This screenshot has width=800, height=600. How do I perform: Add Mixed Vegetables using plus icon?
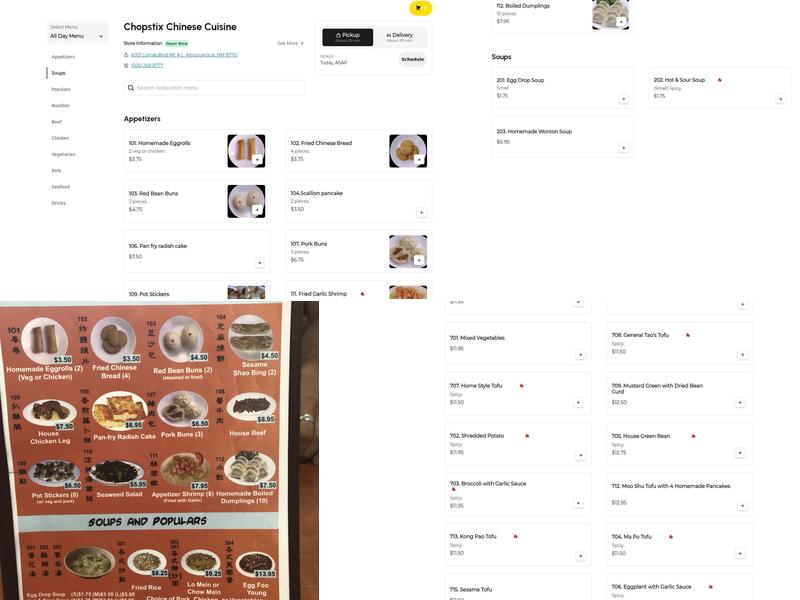click(581, 355)
